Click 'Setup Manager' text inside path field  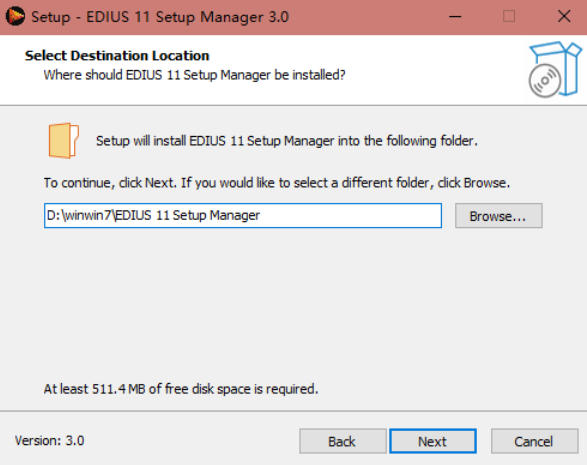coord(216,216)
